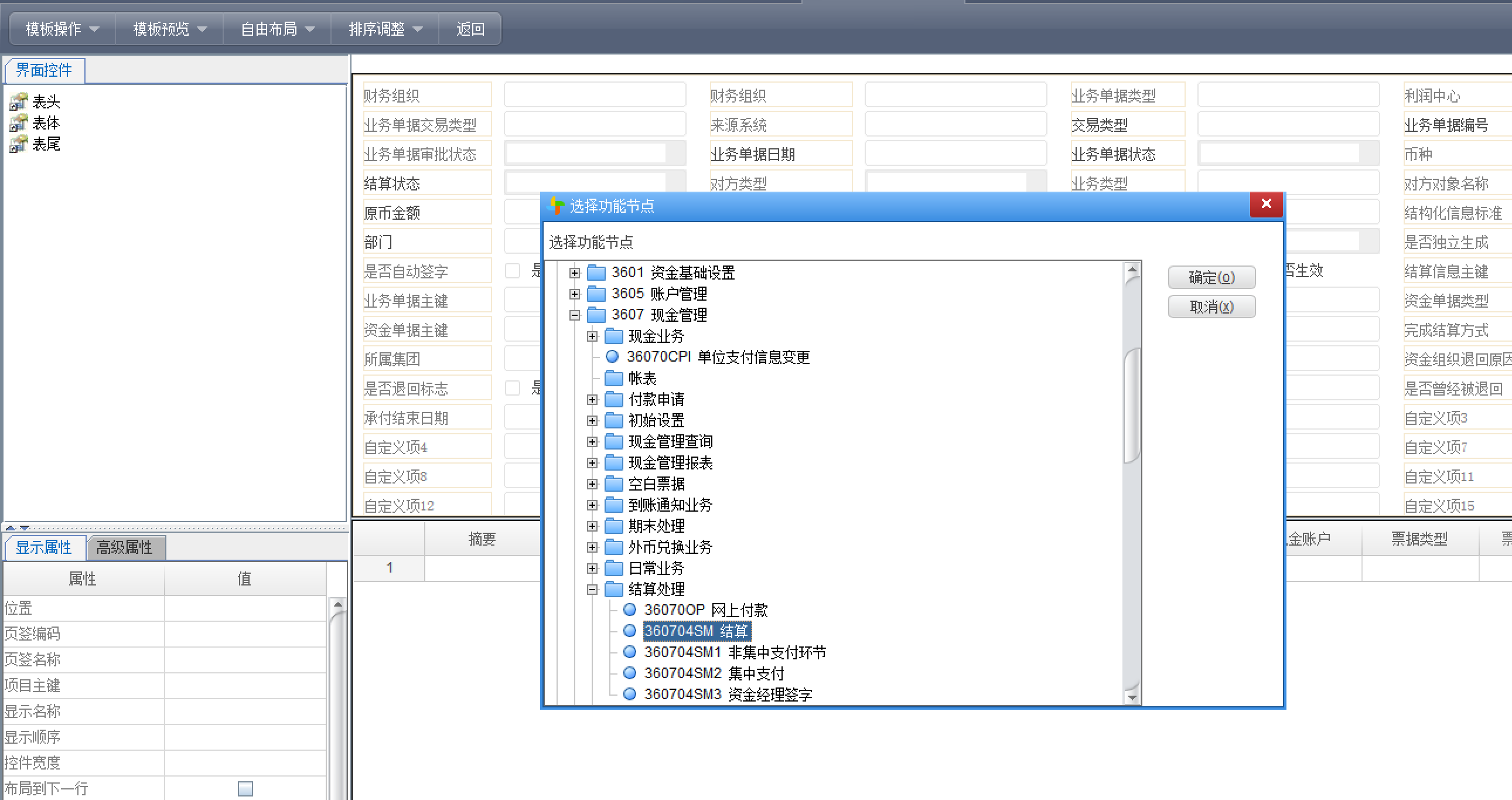
Task: Expand the 现金业务 tree node
Action: pos(592,336)
